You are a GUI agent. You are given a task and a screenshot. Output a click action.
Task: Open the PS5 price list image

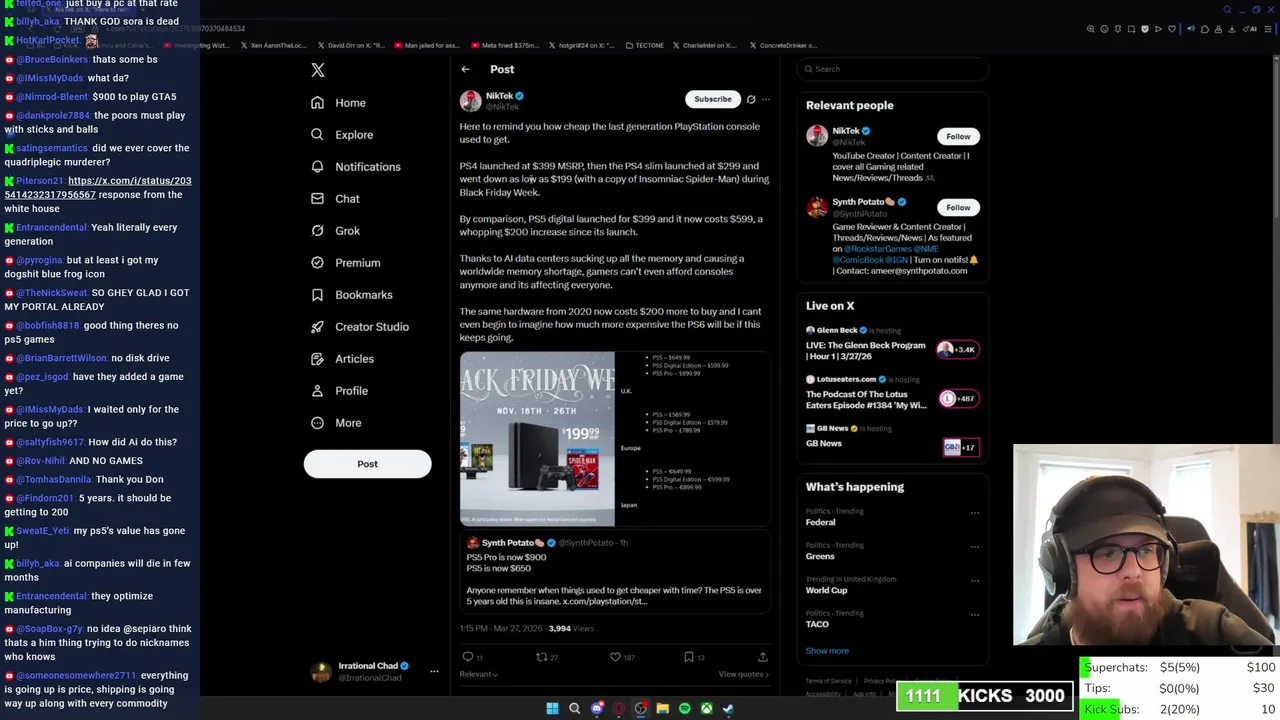click(x=693, y=438)
